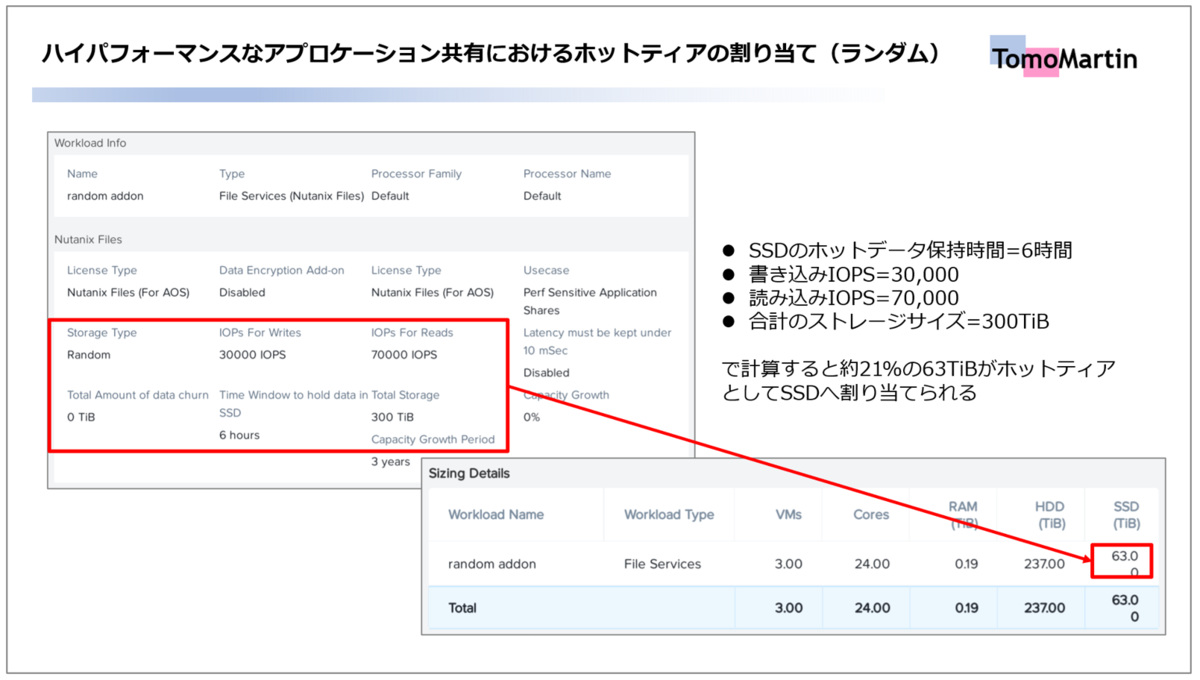Screen dimensions: 1200x680
Task: Click the Workload Name column header
Action: 496,515
